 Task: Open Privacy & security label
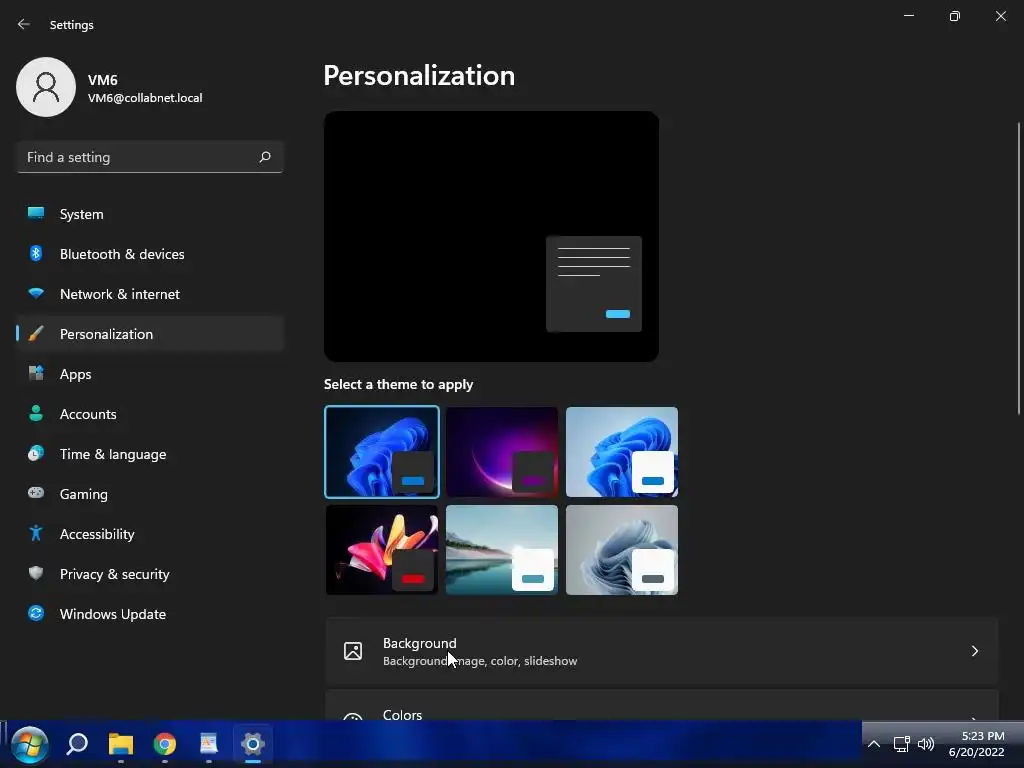pyautogui.click(x=114, y=574)
